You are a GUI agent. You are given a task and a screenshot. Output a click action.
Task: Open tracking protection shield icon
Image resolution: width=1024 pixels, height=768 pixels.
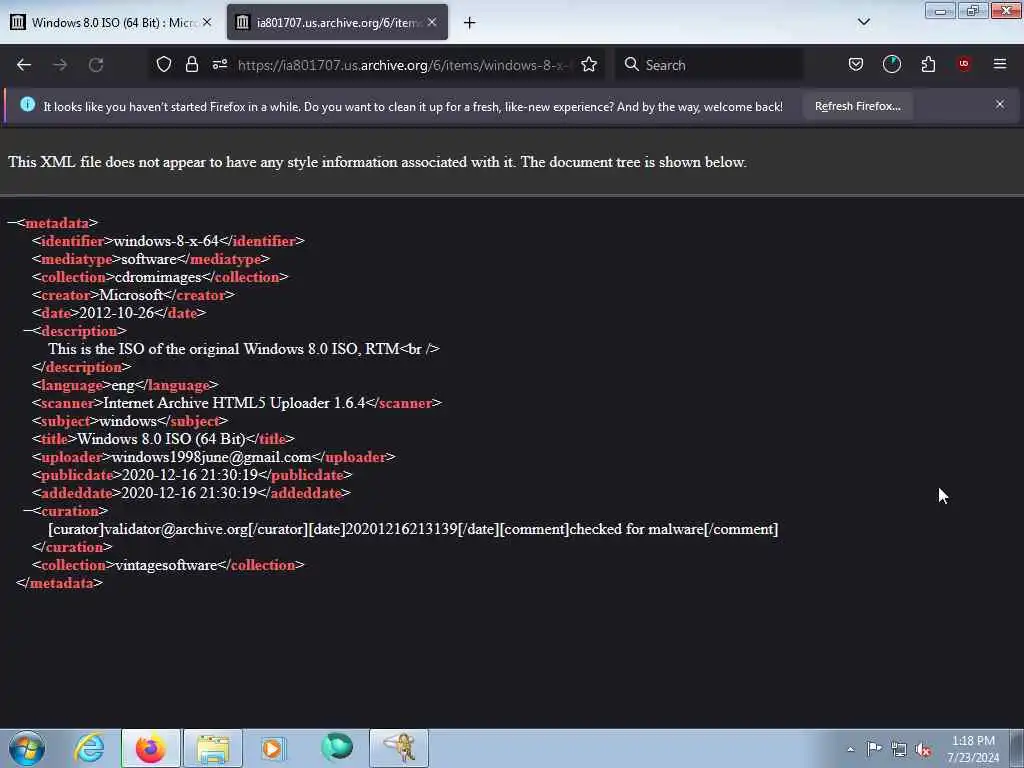click(164, 64)
